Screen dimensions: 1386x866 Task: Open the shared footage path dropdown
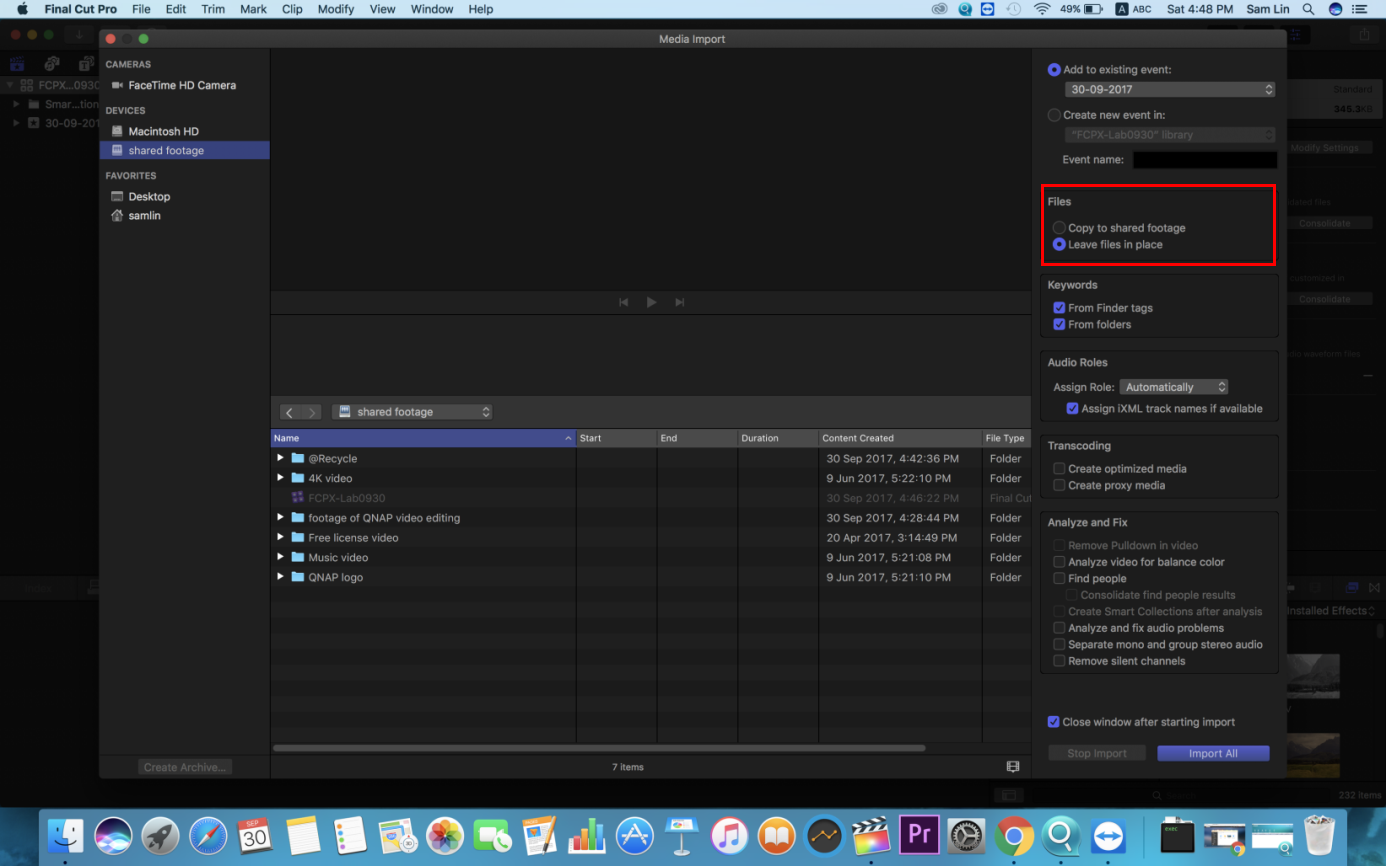(413, 412)
